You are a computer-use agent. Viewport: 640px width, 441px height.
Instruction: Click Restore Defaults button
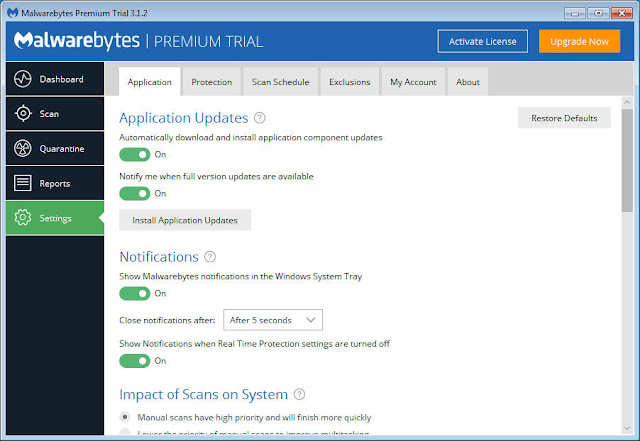pyautogui.click(x=564, y=118)
